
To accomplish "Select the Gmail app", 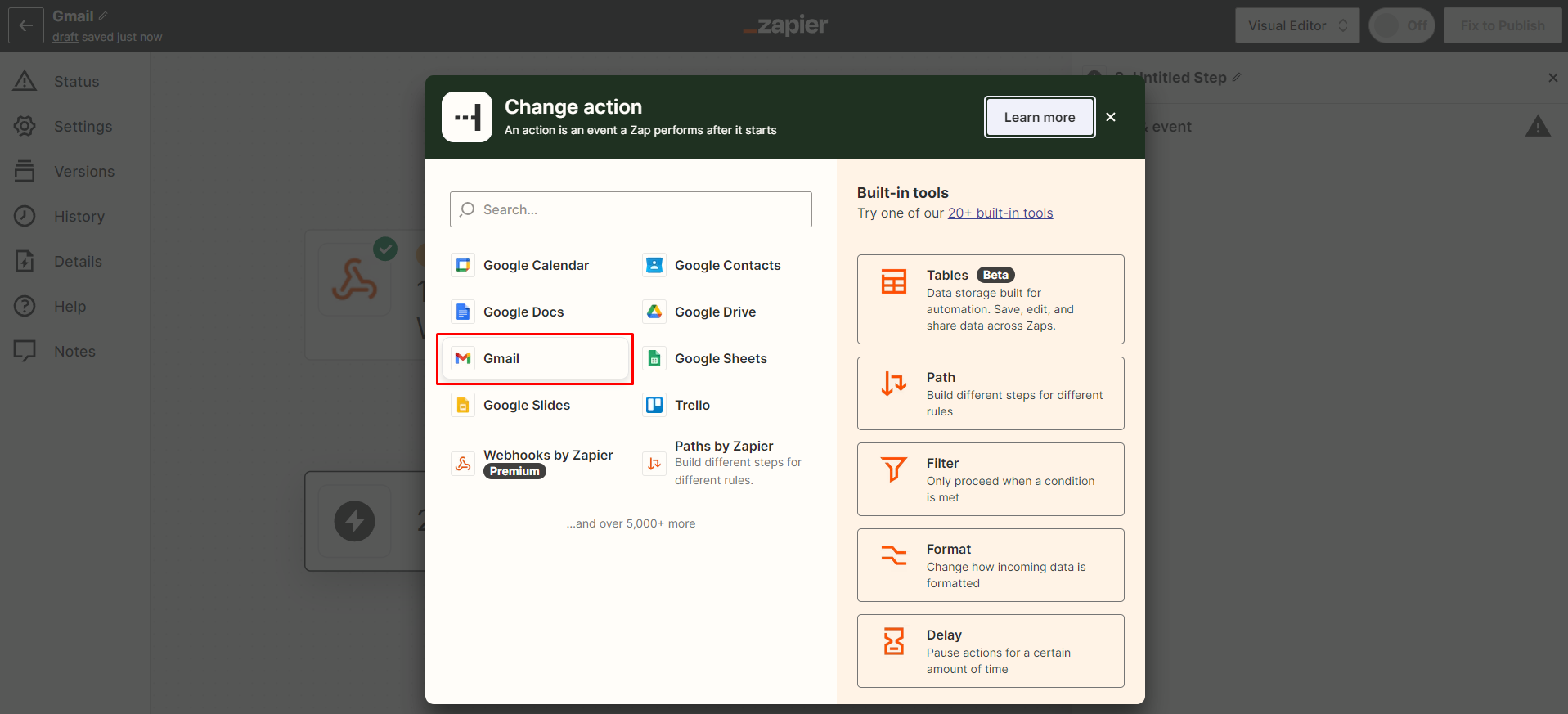I will [535, 358].
